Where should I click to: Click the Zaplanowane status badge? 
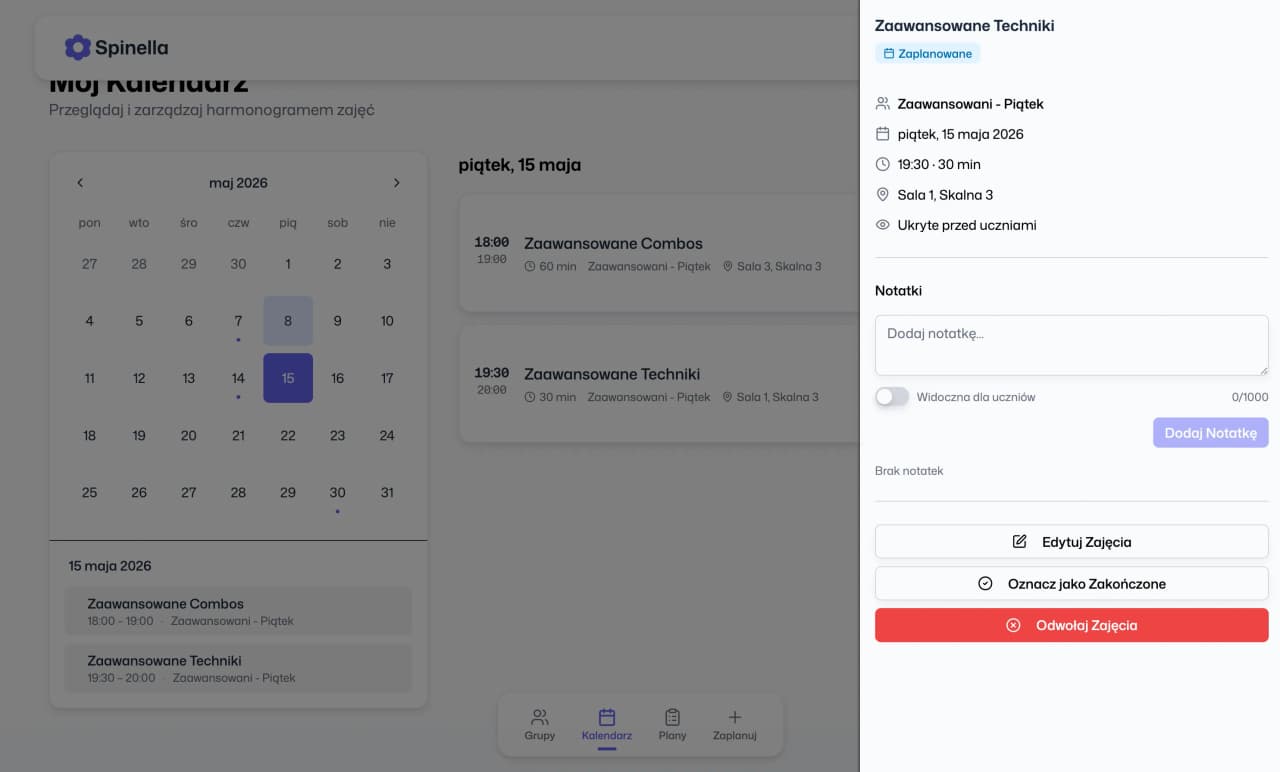tap(928, 54)
